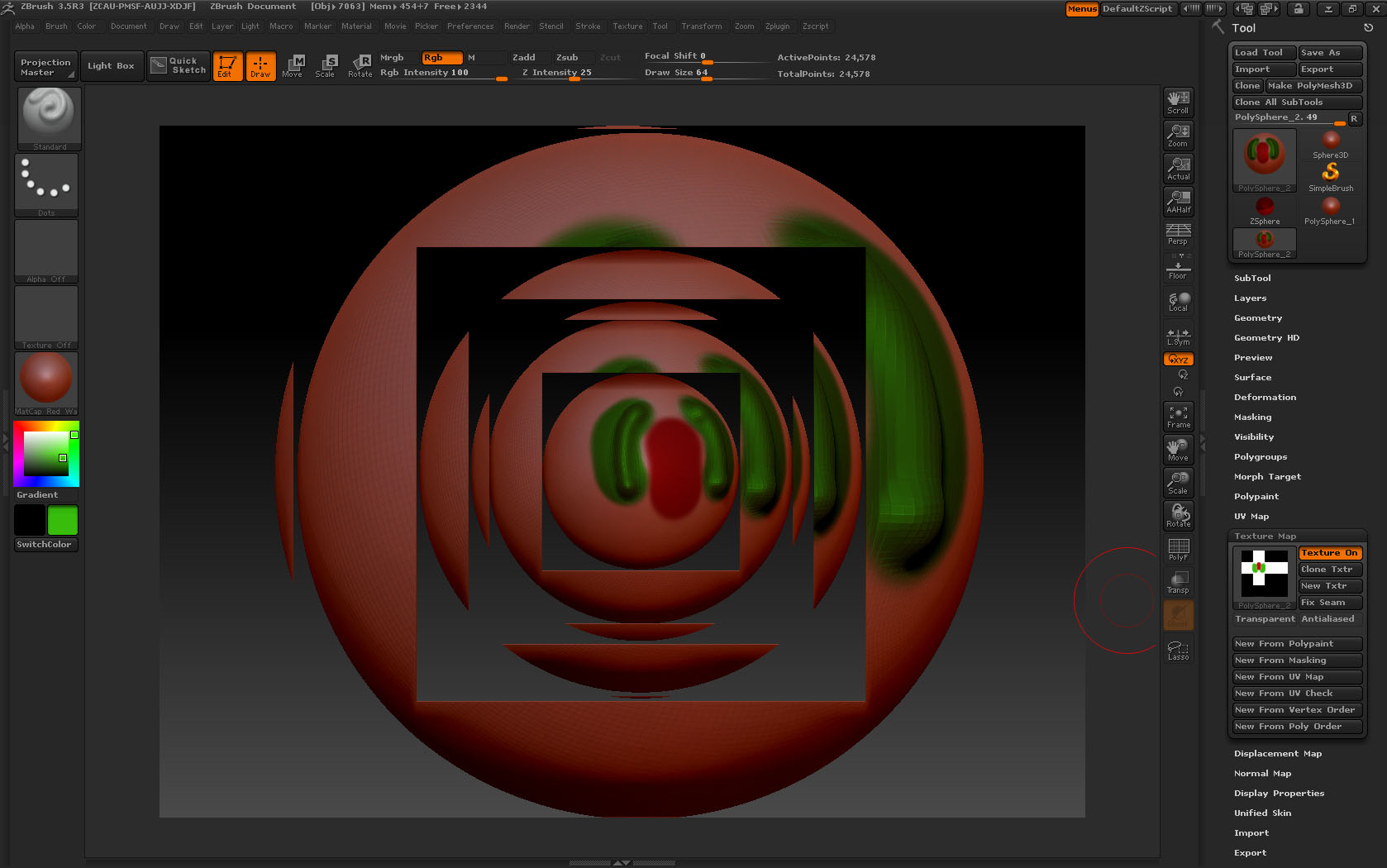The height and width of the screenshot is (868, 1387).
Task: Select the Lasso selection icon
Action: click(1178, 650)
